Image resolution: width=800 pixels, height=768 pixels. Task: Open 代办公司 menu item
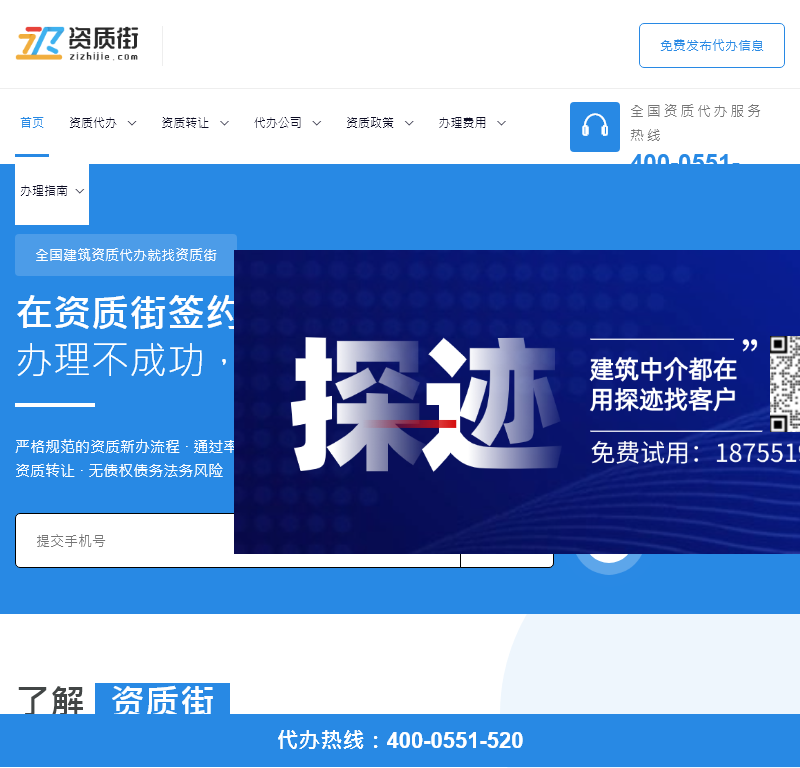[x=278, y=122]
